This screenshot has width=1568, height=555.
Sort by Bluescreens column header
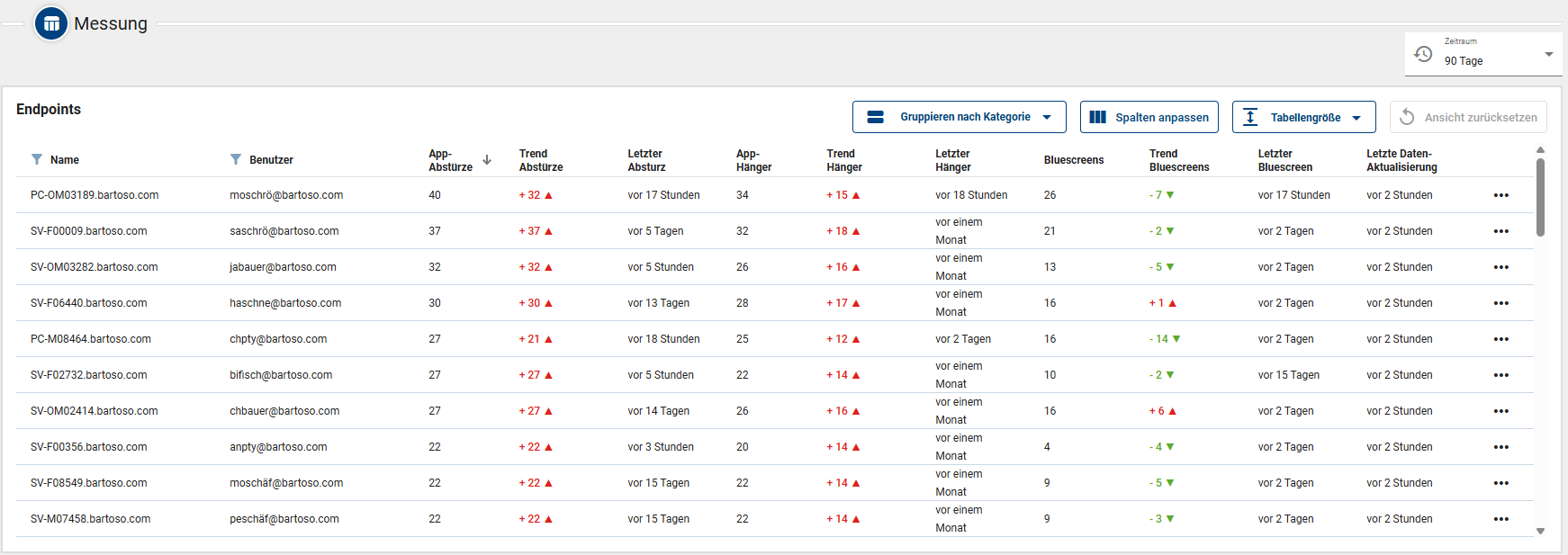click(1073, 160)
